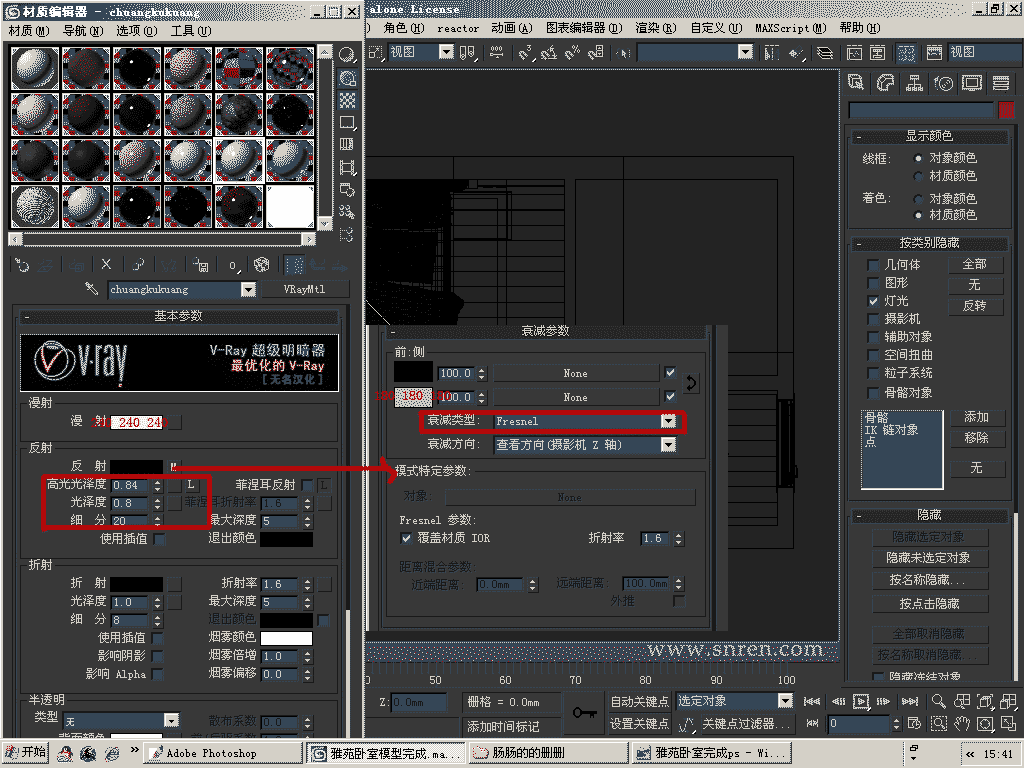Click the 自动关键点 button
The height and width of the screenshot is (768, 1024).
pyautogui.click(x=639, y=701)
